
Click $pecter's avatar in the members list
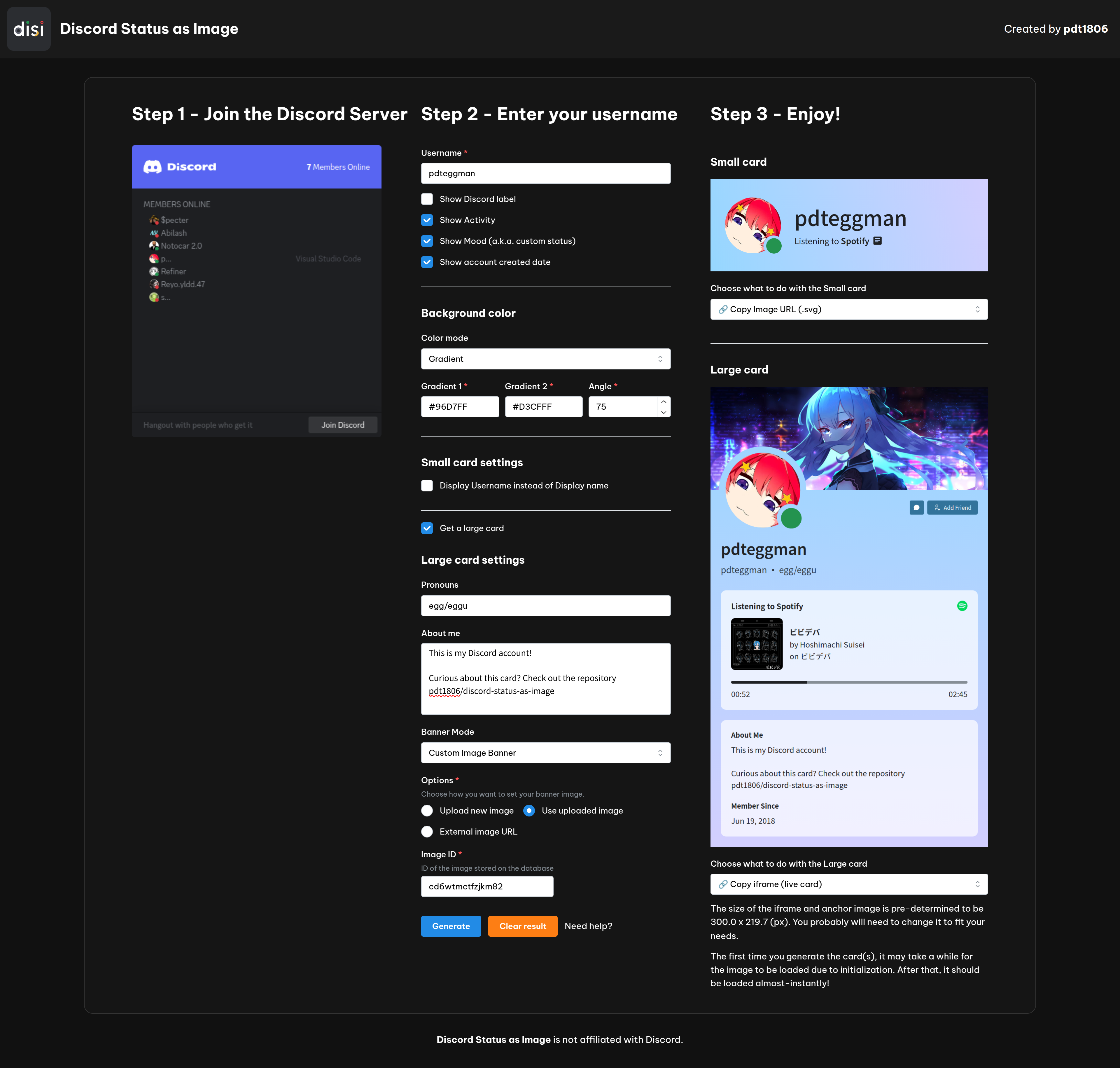(x=154, y=220)
